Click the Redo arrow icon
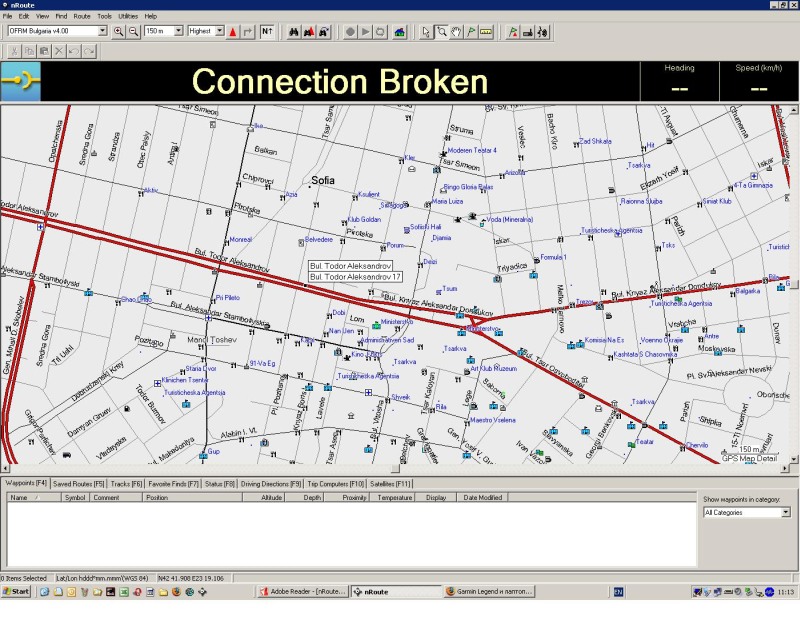The width and height of the screenshot is (800, 636). [89, 51]
